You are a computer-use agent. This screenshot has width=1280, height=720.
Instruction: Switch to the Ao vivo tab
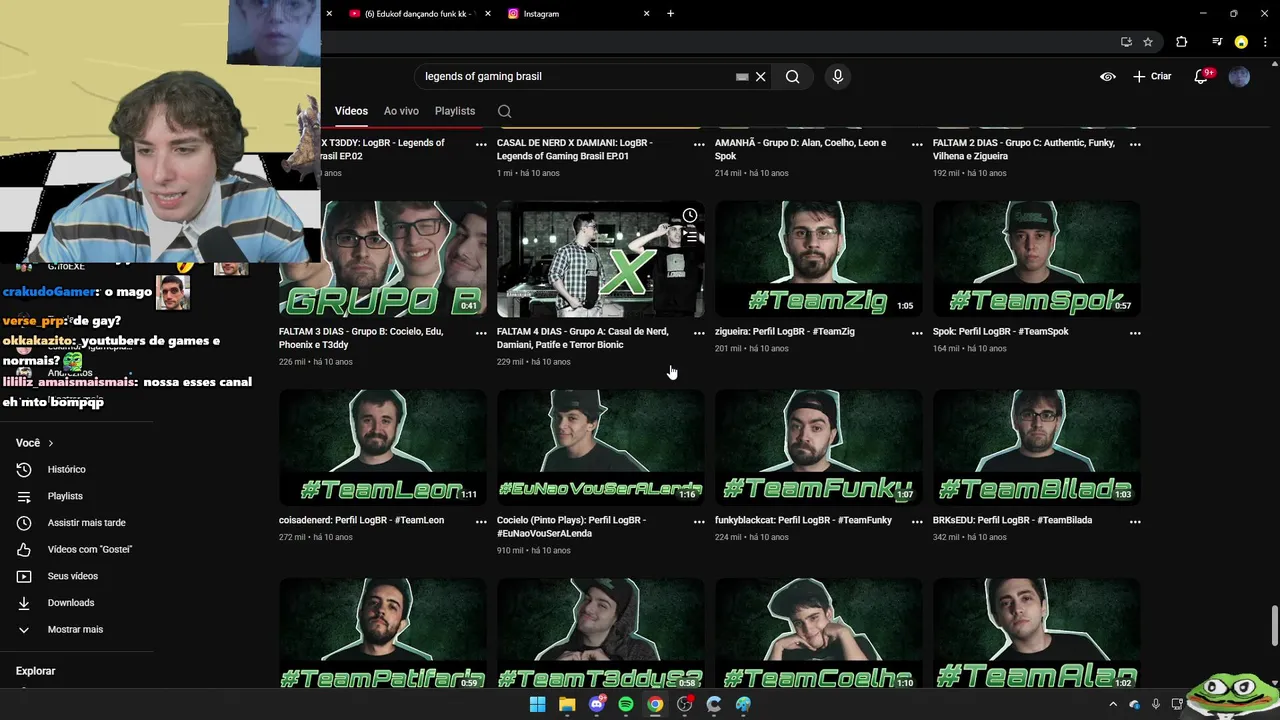click(401, 111)
